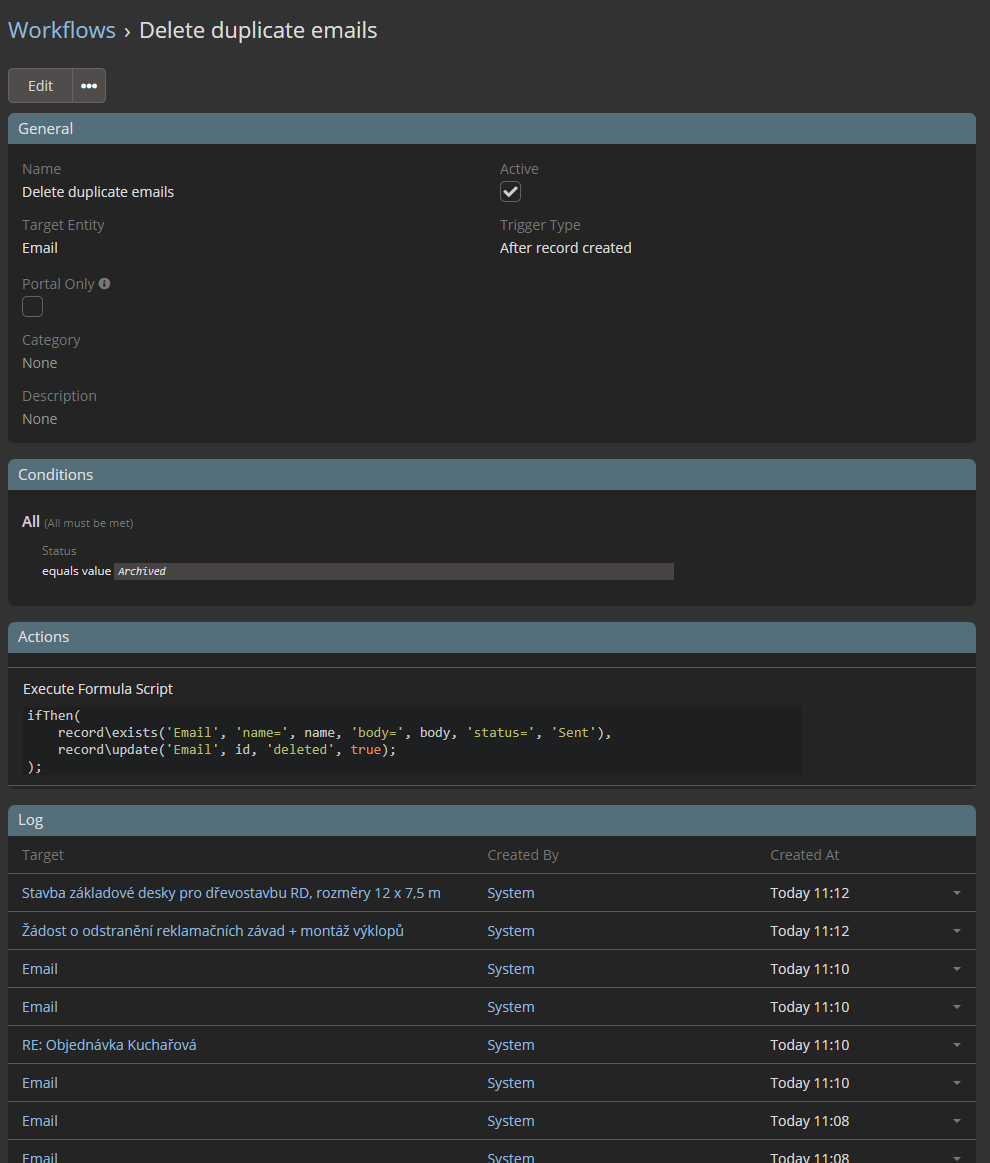
Task: Open row menu for Stavba základové desky log
Action: [956, 893]
